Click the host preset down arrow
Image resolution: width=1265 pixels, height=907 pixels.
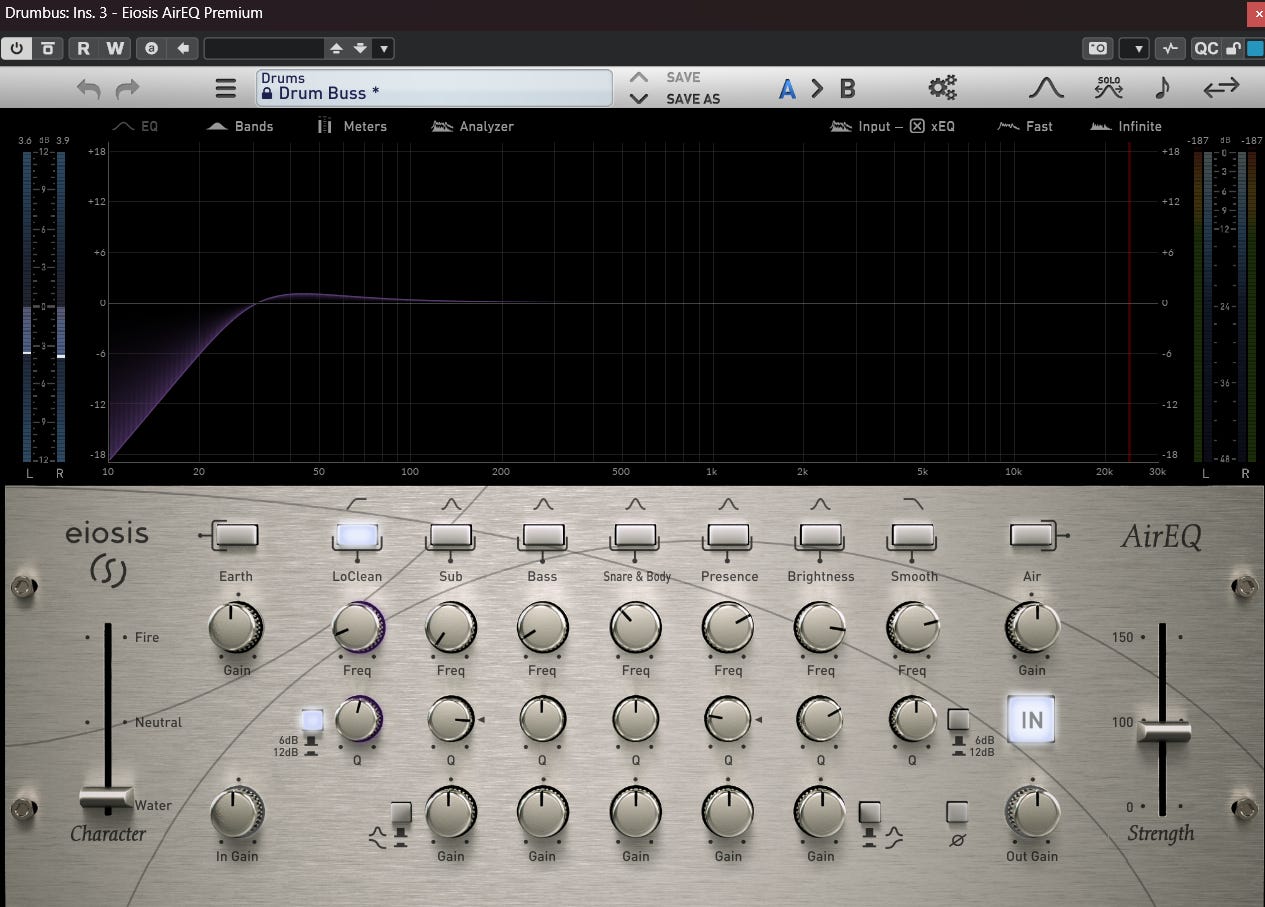[x=360, y=48]
